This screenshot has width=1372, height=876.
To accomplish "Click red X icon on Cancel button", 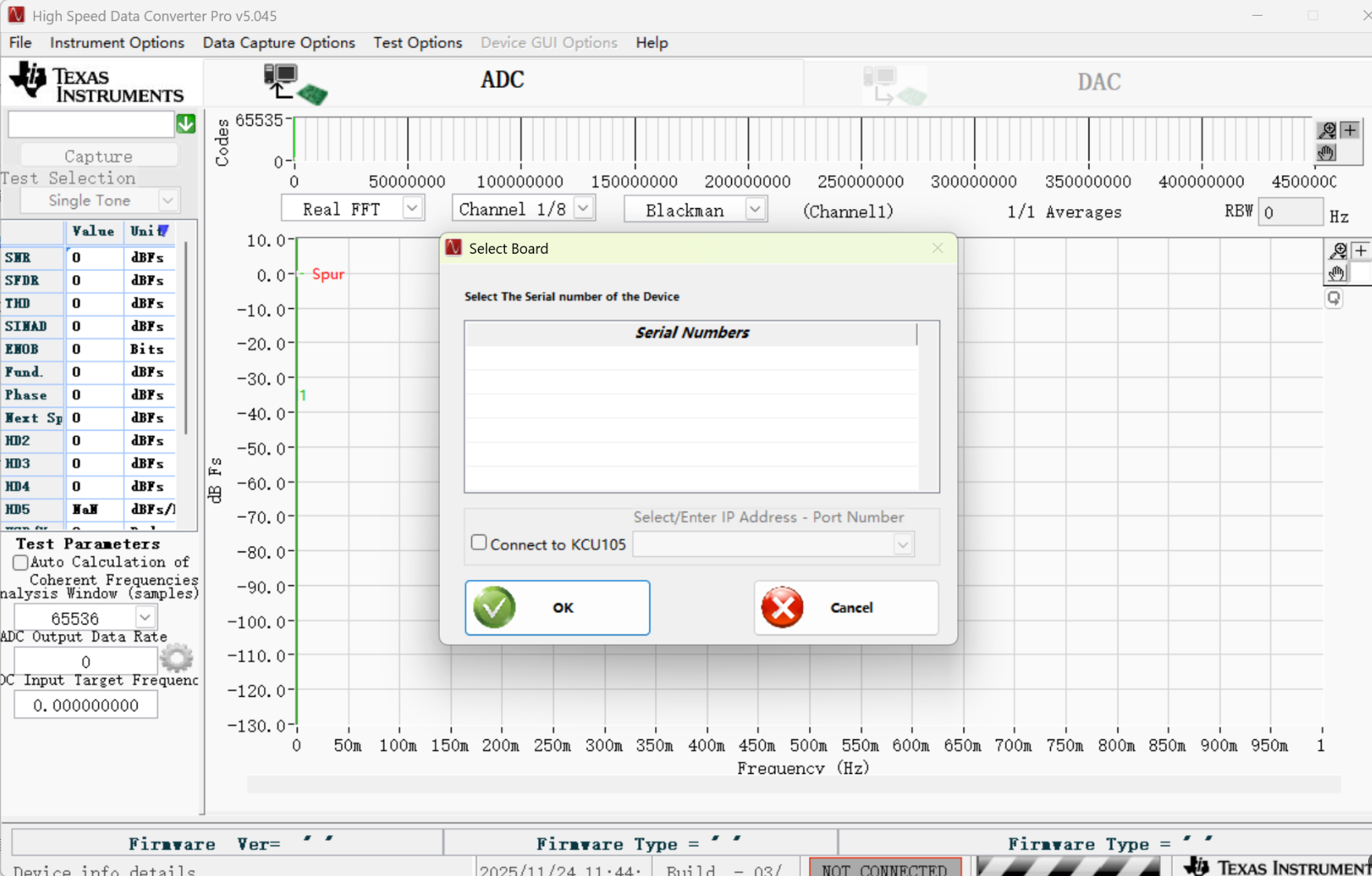I will 782,607.
